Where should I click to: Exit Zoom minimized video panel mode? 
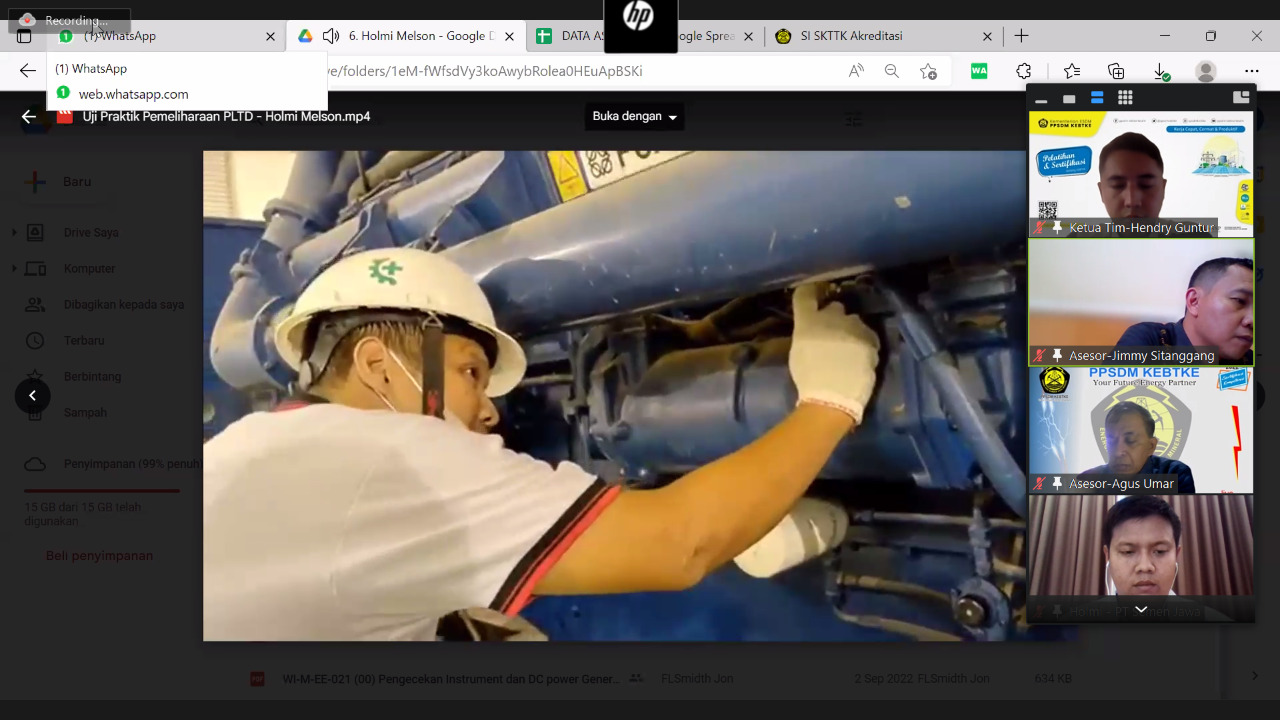(1241, 97)
